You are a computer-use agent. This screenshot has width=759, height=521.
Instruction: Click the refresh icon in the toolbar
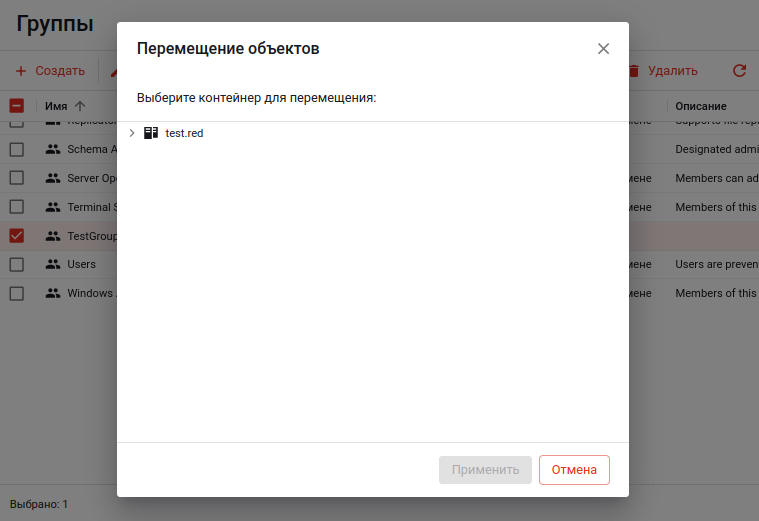(x=739, y=71)
